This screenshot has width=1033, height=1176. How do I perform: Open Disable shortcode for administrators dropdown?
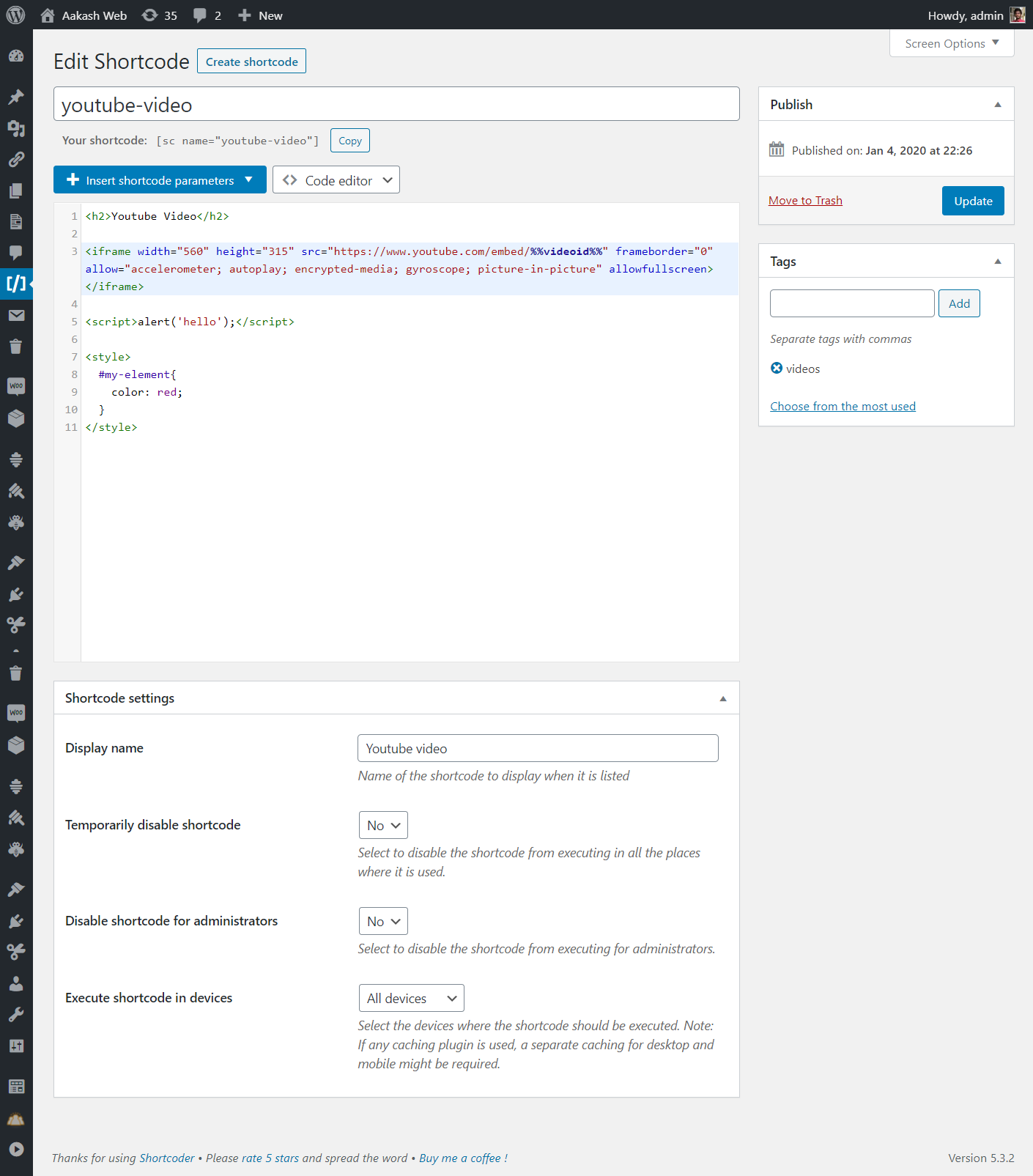pos(383,921)
